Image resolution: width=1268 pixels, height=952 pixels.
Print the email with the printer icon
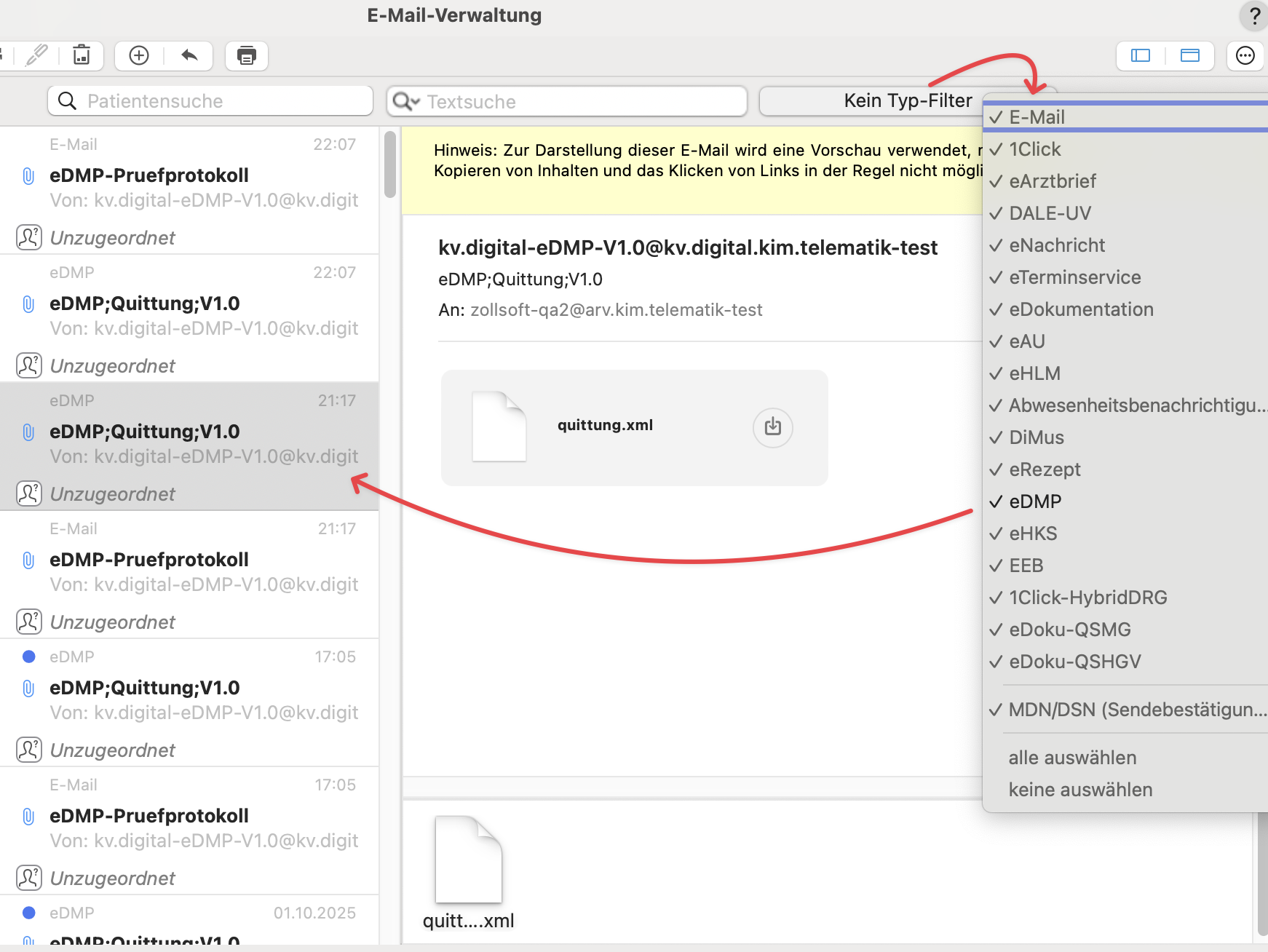(246, 55)
